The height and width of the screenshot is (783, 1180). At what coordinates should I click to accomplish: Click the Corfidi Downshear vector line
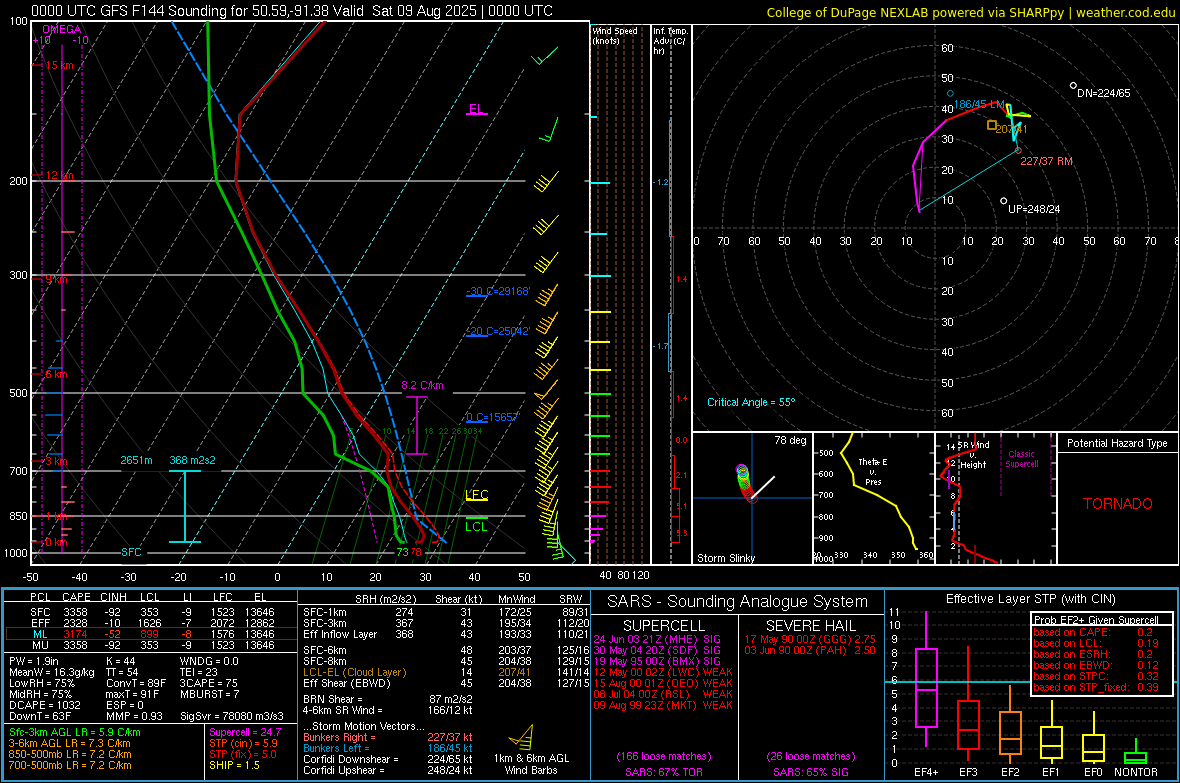coord(388,759)
